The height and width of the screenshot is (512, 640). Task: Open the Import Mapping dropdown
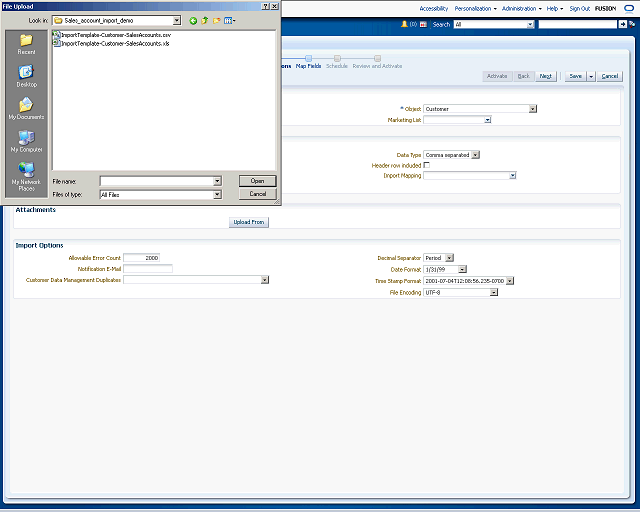(513, 176)
